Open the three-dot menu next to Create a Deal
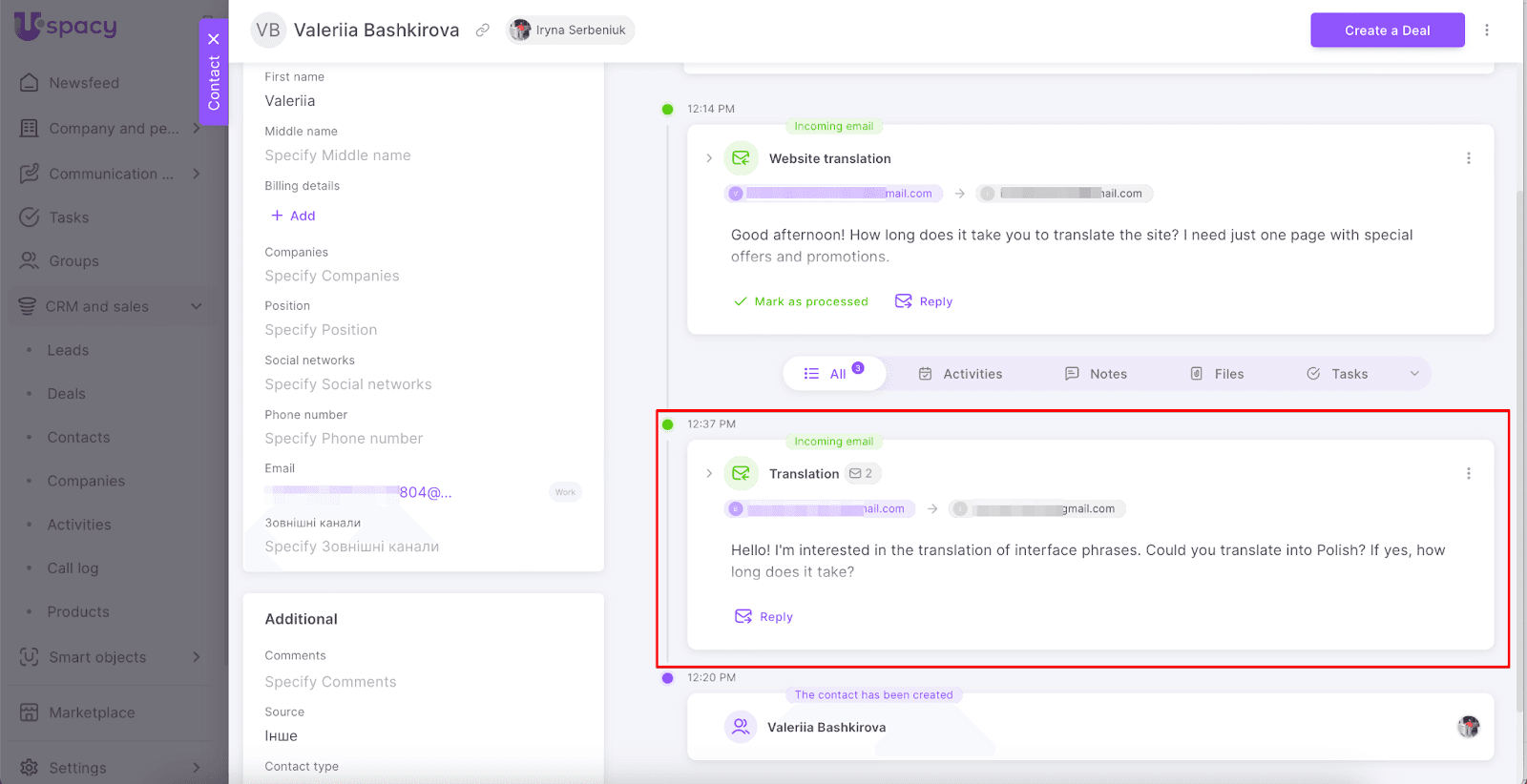The image size is (1527, 784). [1486, 31]
